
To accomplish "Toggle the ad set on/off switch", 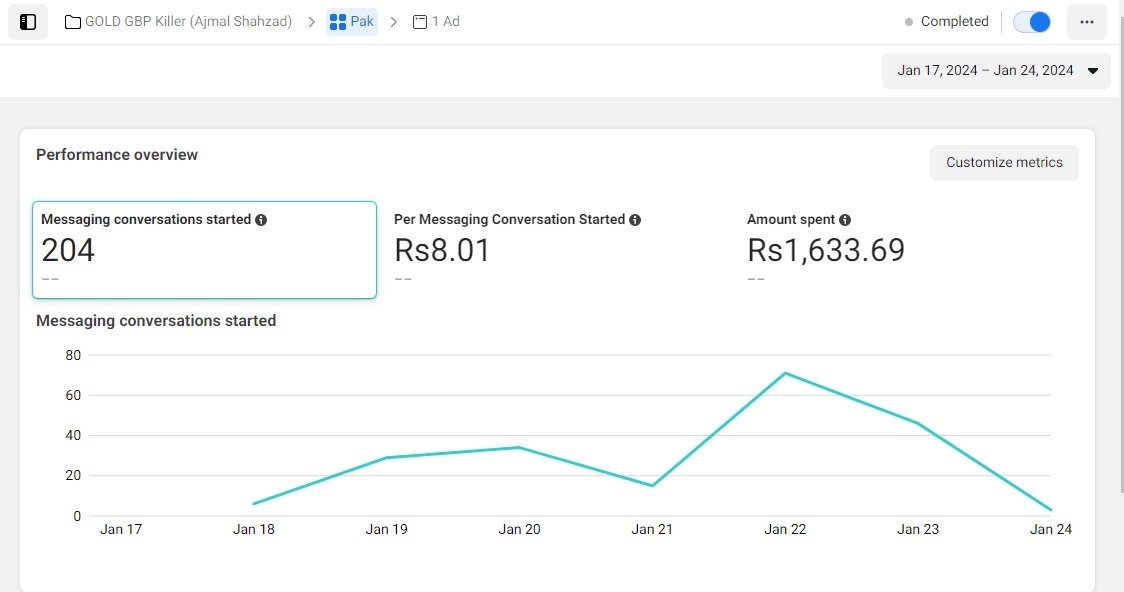I will tap(1032, 22).
